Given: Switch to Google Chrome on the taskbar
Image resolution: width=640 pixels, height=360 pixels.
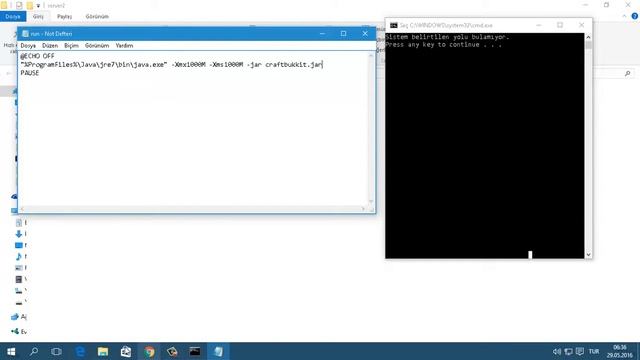Looking at the screenshot, I should pos(149,351).
